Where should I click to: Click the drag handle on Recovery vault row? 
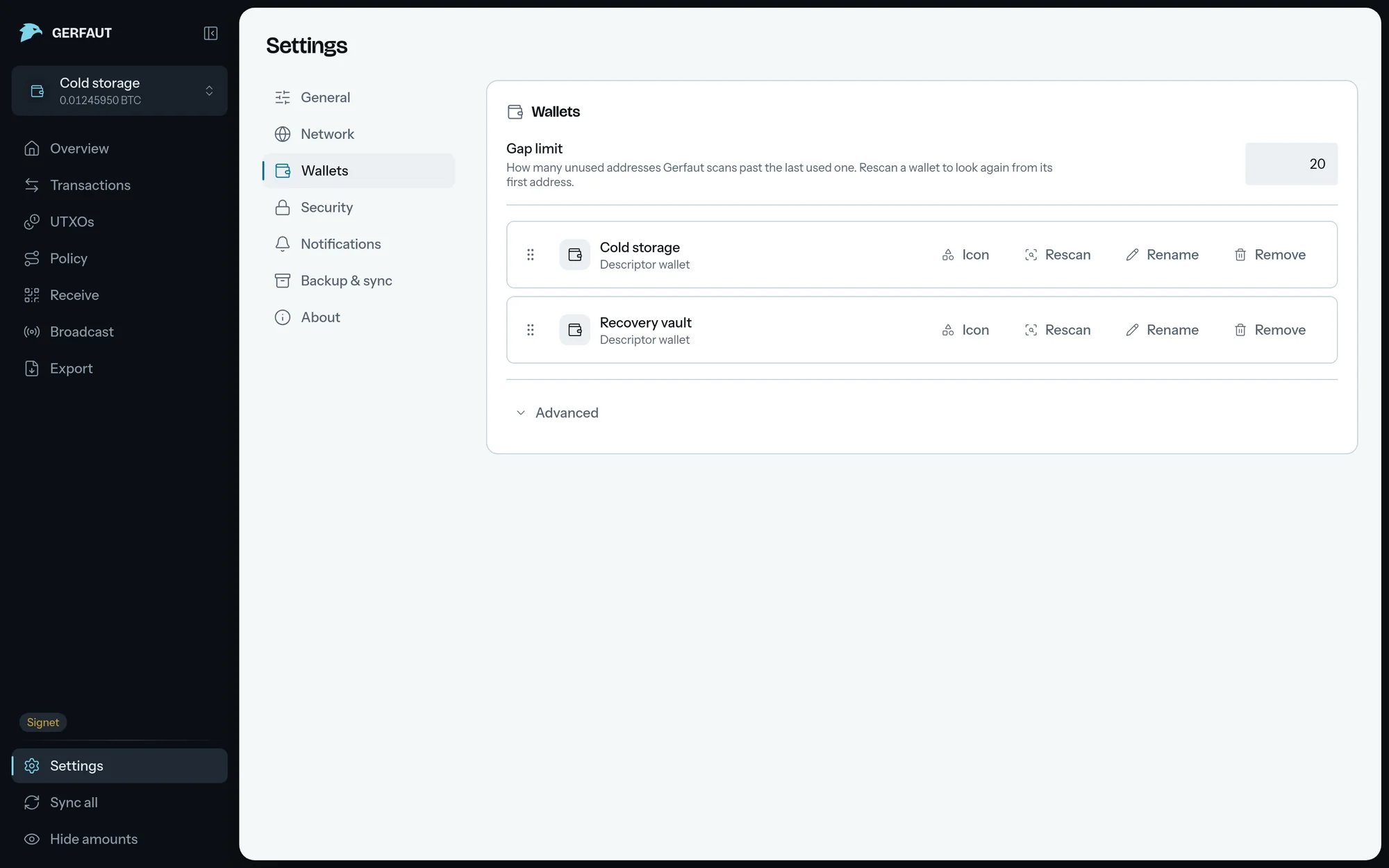pyautogui.click(x=531, y=330)
